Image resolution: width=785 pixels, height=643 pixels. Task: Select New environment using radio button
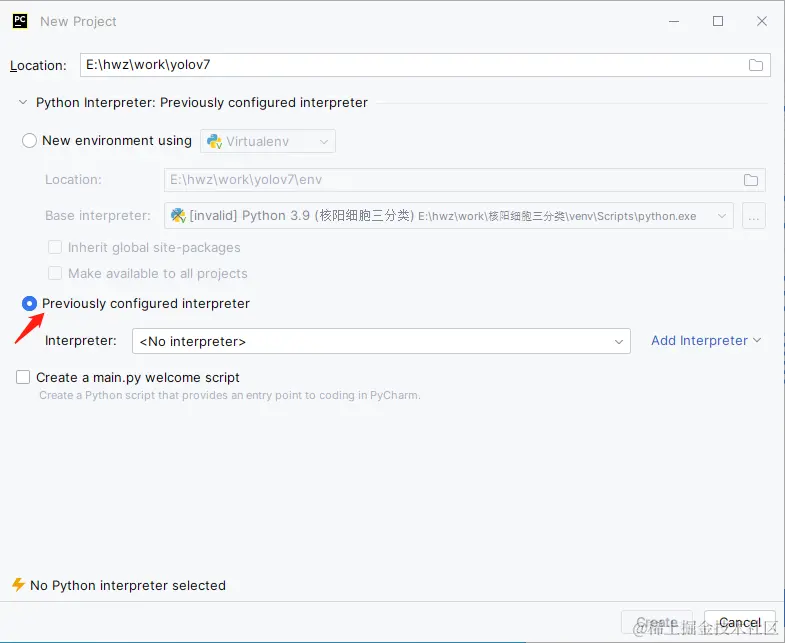click(30, 141)
